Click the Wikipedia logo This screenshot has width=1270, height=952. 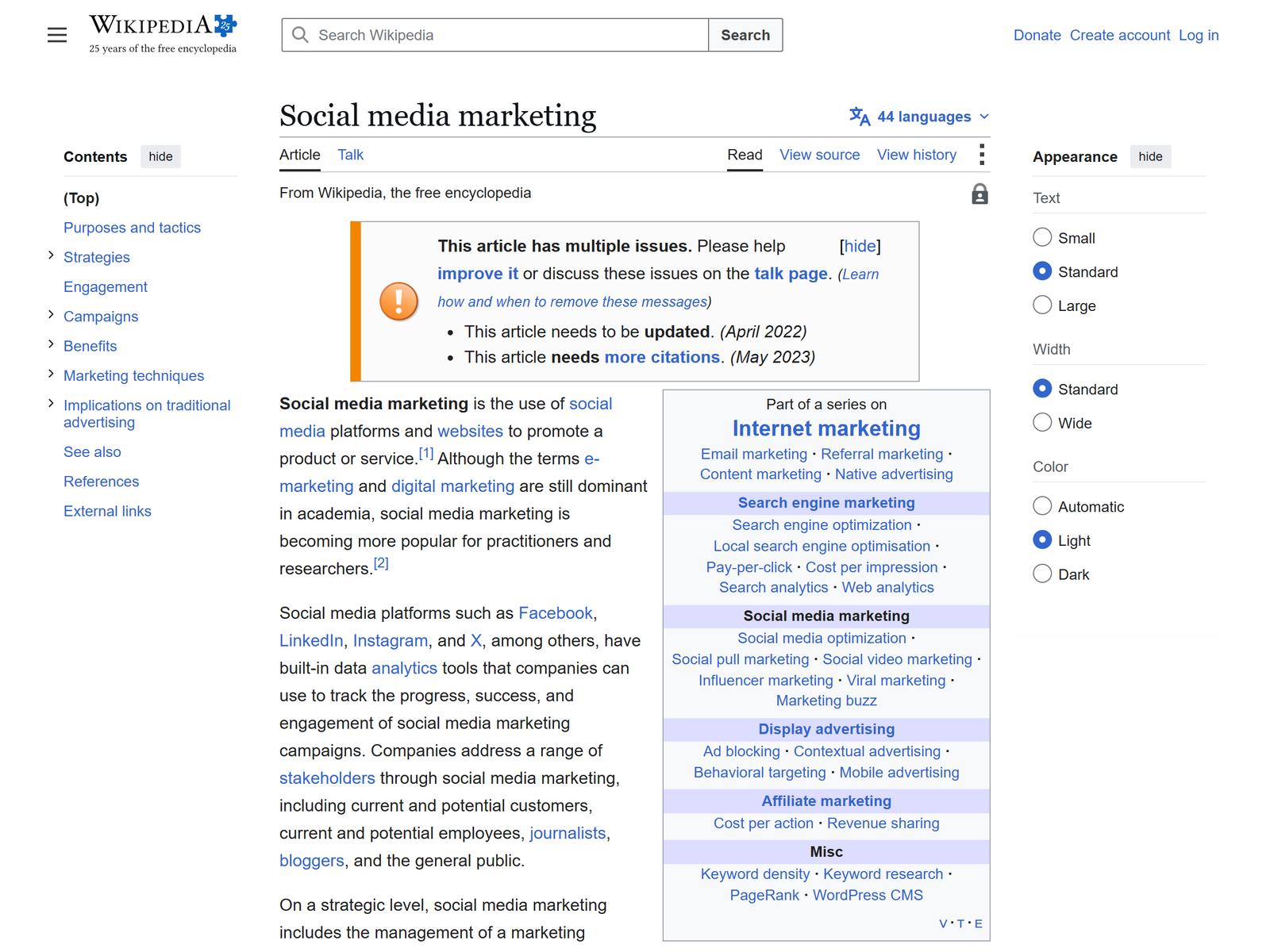point(163,34)
